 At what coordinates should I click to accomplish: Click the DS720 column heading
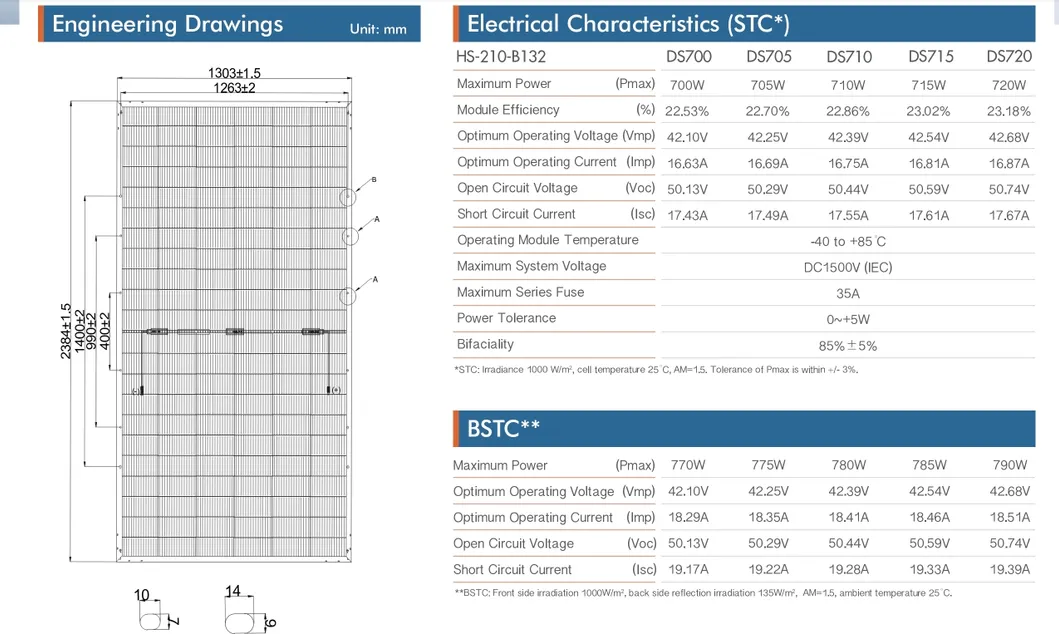pos(1009,57)
